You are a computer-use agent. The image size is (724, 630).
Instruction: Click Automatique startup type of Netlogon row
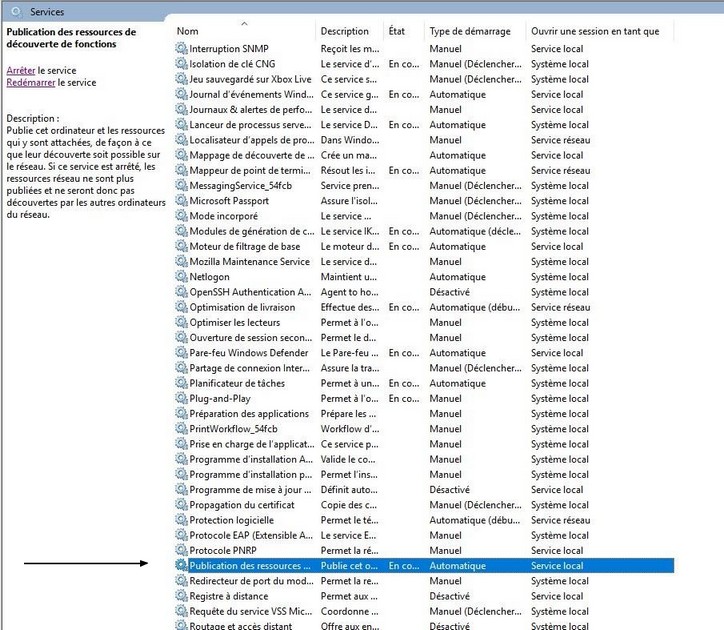pos(457,277)
